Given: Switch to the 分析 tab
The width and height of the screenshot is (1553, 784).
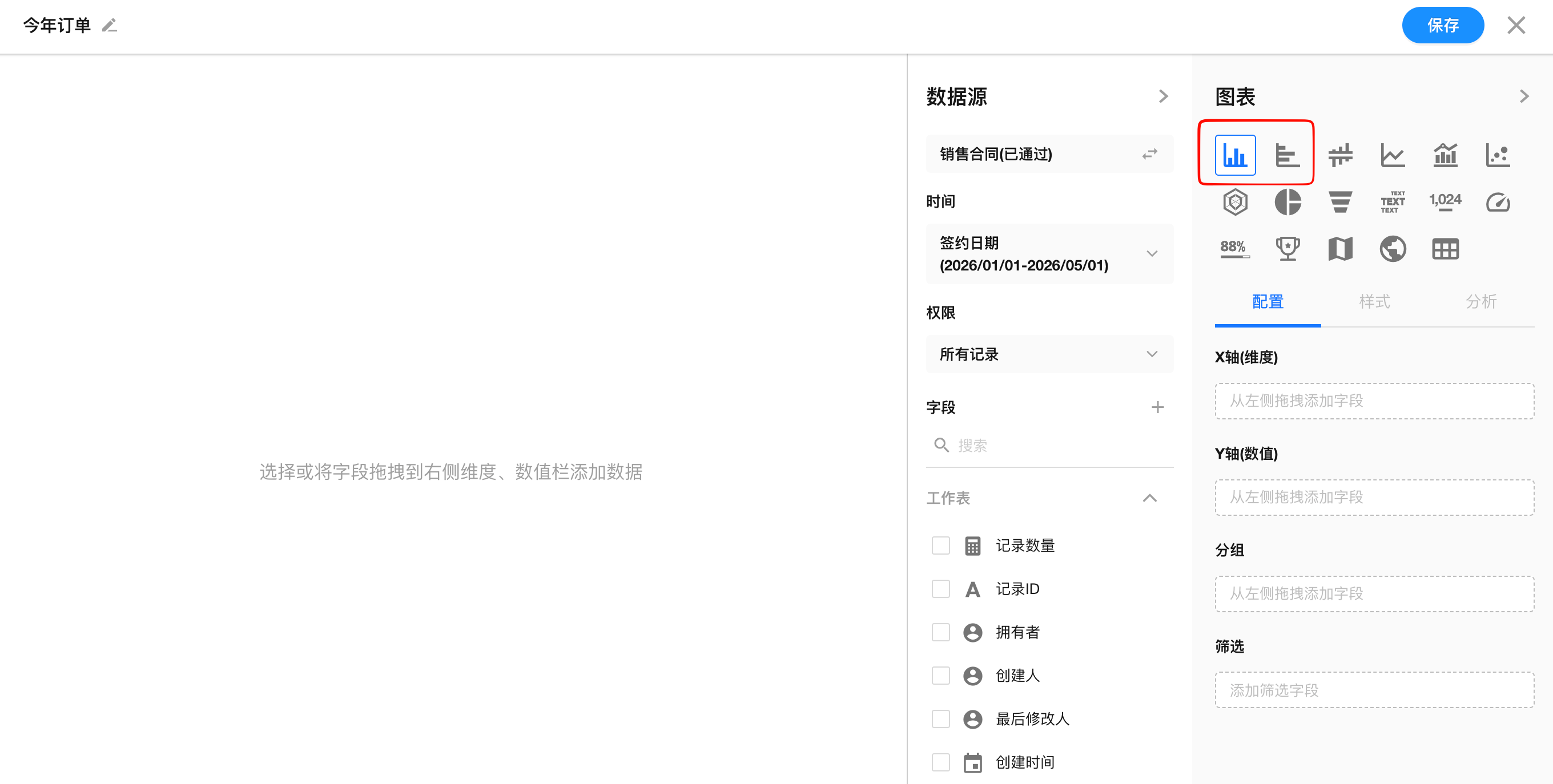Looking at the screenshot, I should tap(1480, 301).
